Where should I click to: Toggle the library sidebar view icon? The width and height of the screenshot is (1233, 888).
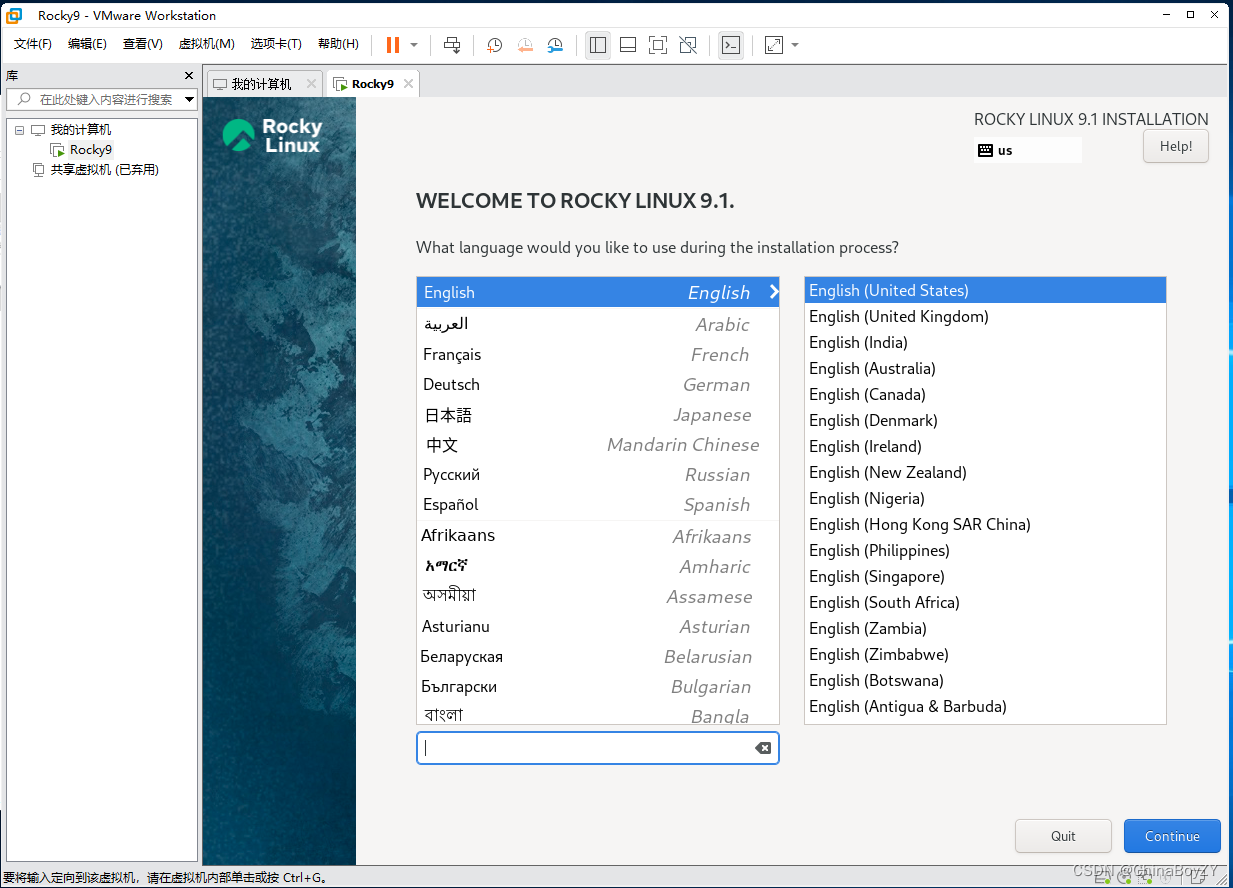(x=598, y=45)
